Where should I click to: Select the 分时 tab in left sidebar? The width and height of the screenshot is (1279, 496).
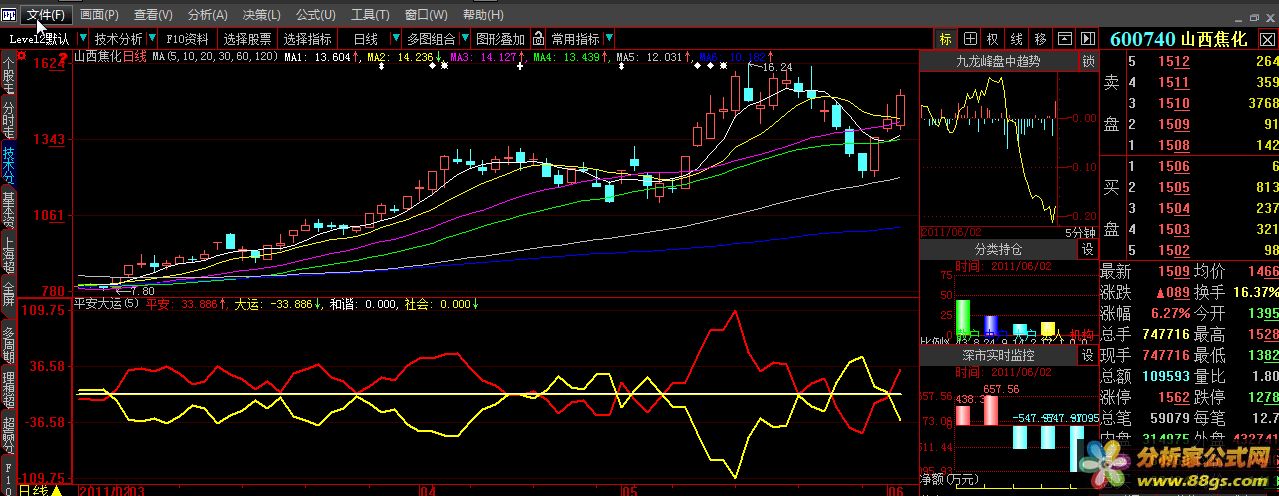pyautogui.click(x=8, y=118)
